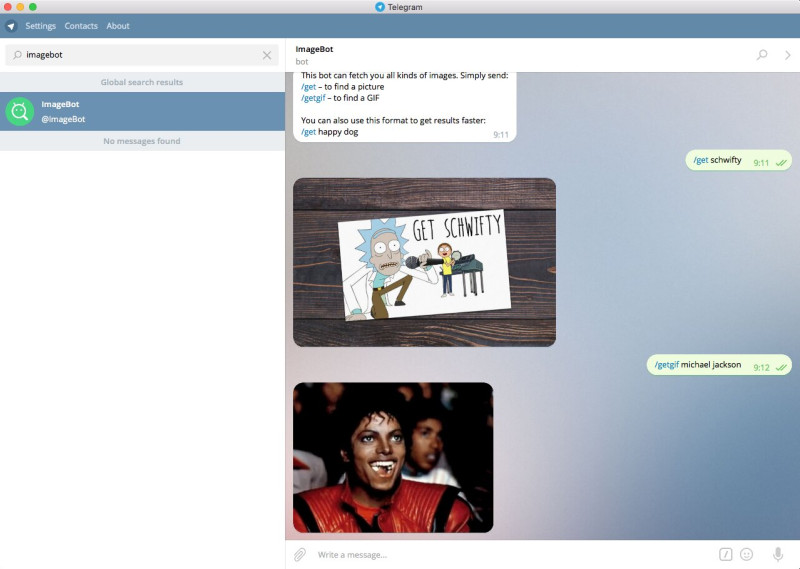Open the bot commands slash icon
The width and height of the screenshot is (800, 569).
click(726, 554)
